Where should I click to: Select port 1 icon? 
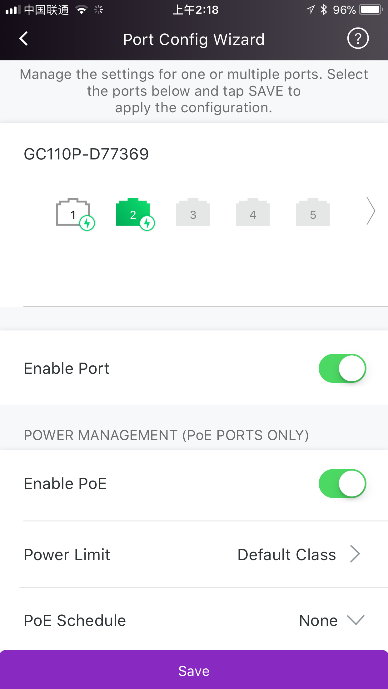click(73, 213)
